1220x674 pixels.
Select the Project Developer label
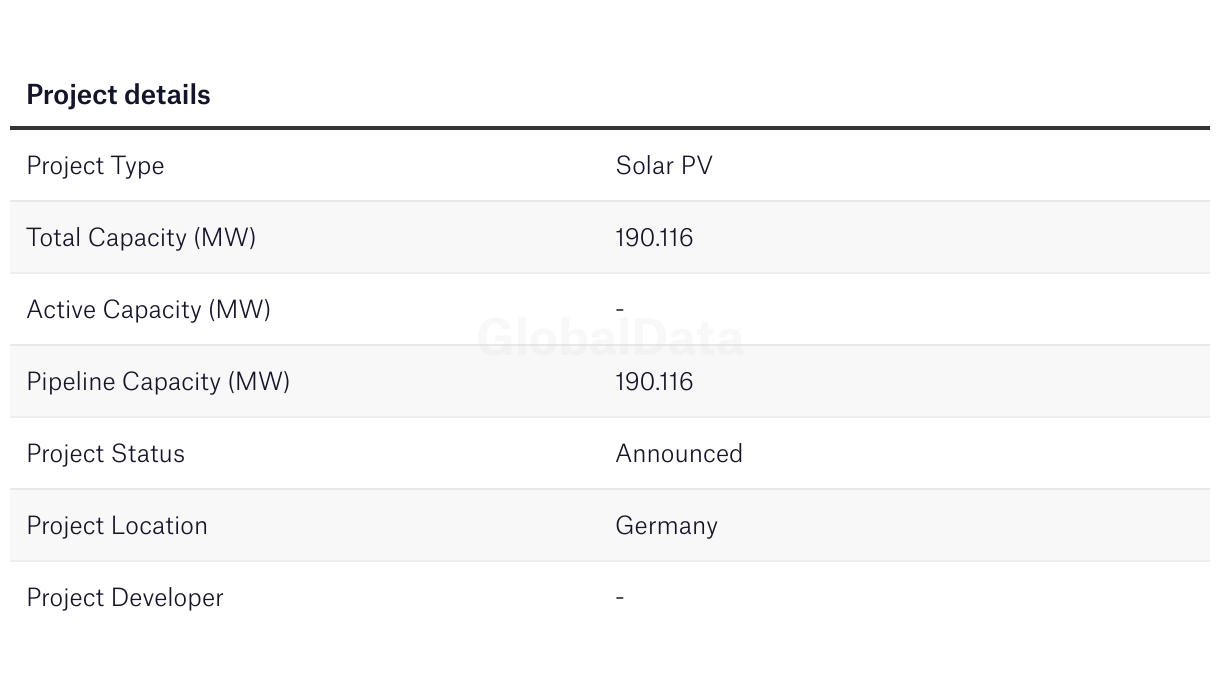pyautogui.click(x=125, y=598)
